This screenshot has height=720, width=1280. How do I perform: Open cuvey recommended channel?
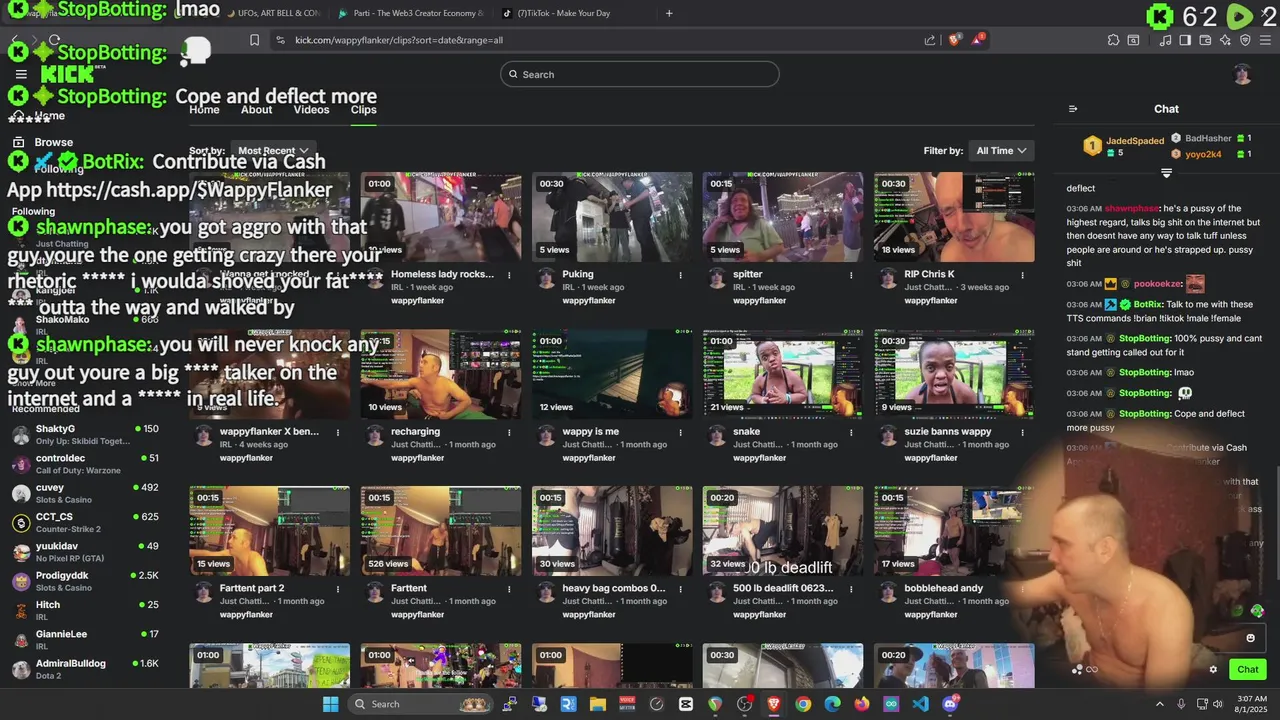point(85,493)
